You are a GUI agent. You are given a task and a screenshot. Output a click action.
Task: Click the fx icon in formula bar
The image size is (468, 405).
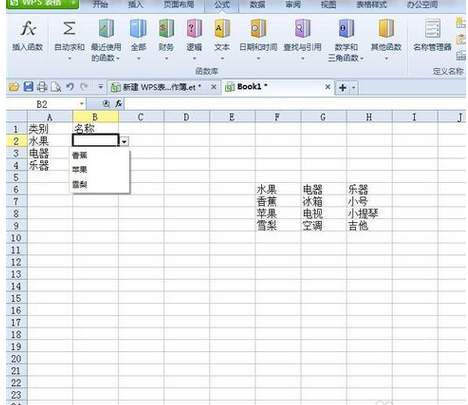coord(119,104)
